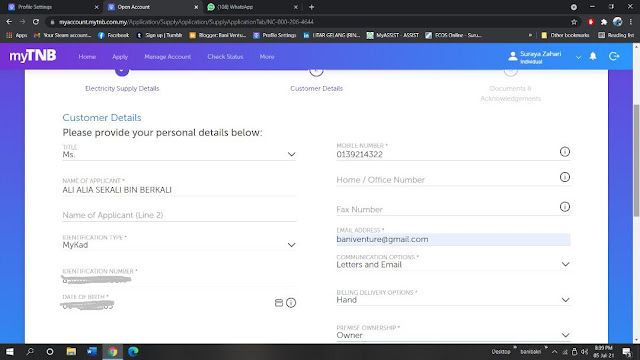
Task: Open Chrome extensions puzzle icon
Action: pyautogui.click(x=604, y=22)
